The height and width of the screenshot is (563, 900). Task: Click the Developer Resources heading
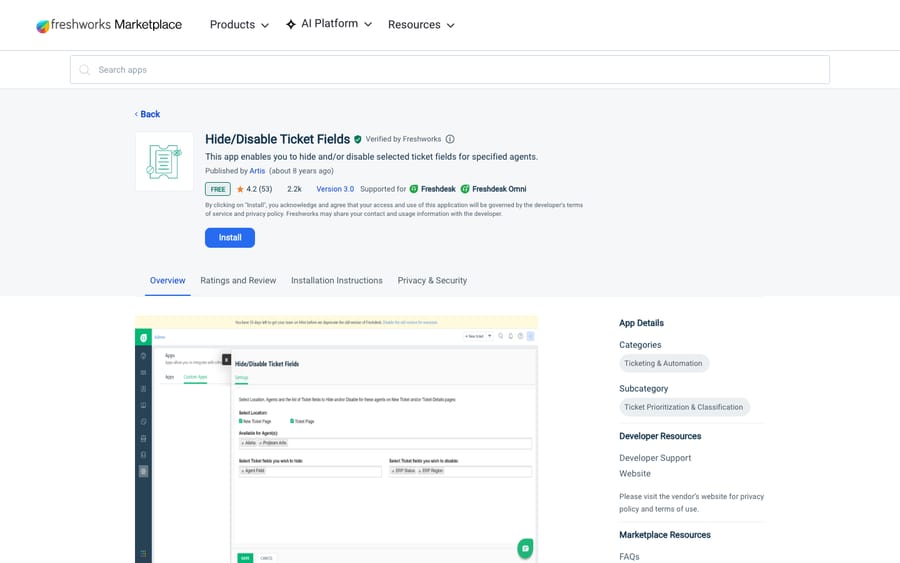[660, 436]
